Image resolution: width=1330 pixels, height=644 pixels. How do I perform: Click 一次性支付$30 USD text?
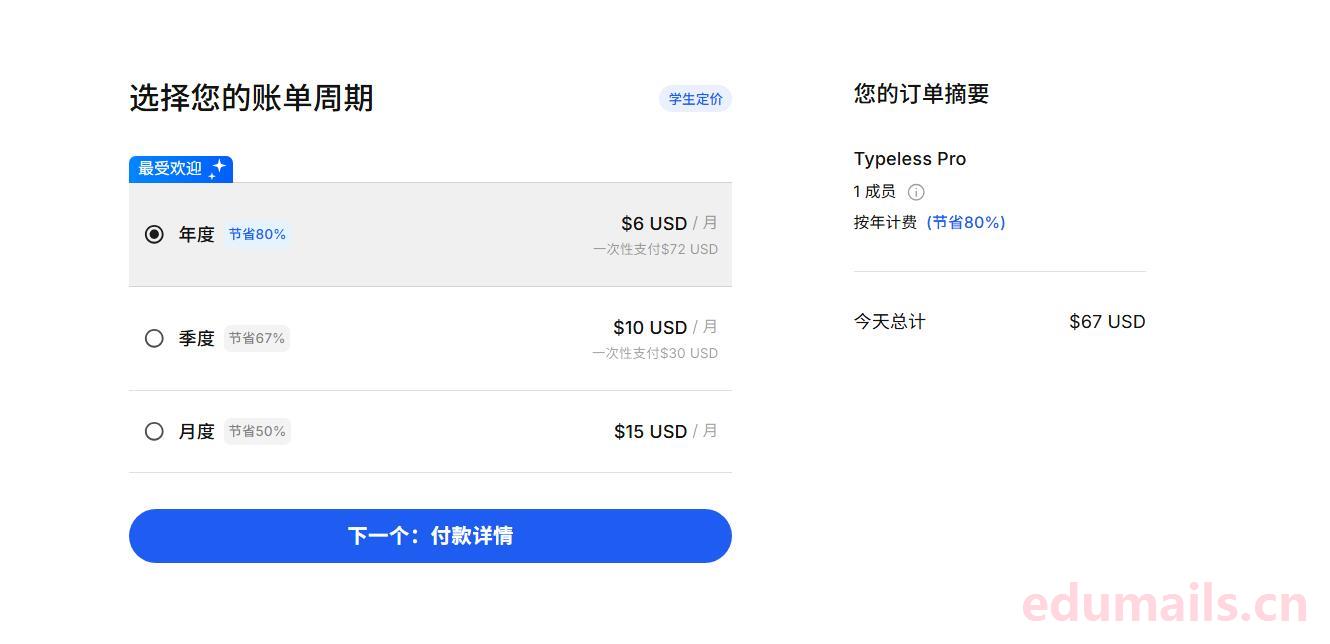tap(655, 353)
